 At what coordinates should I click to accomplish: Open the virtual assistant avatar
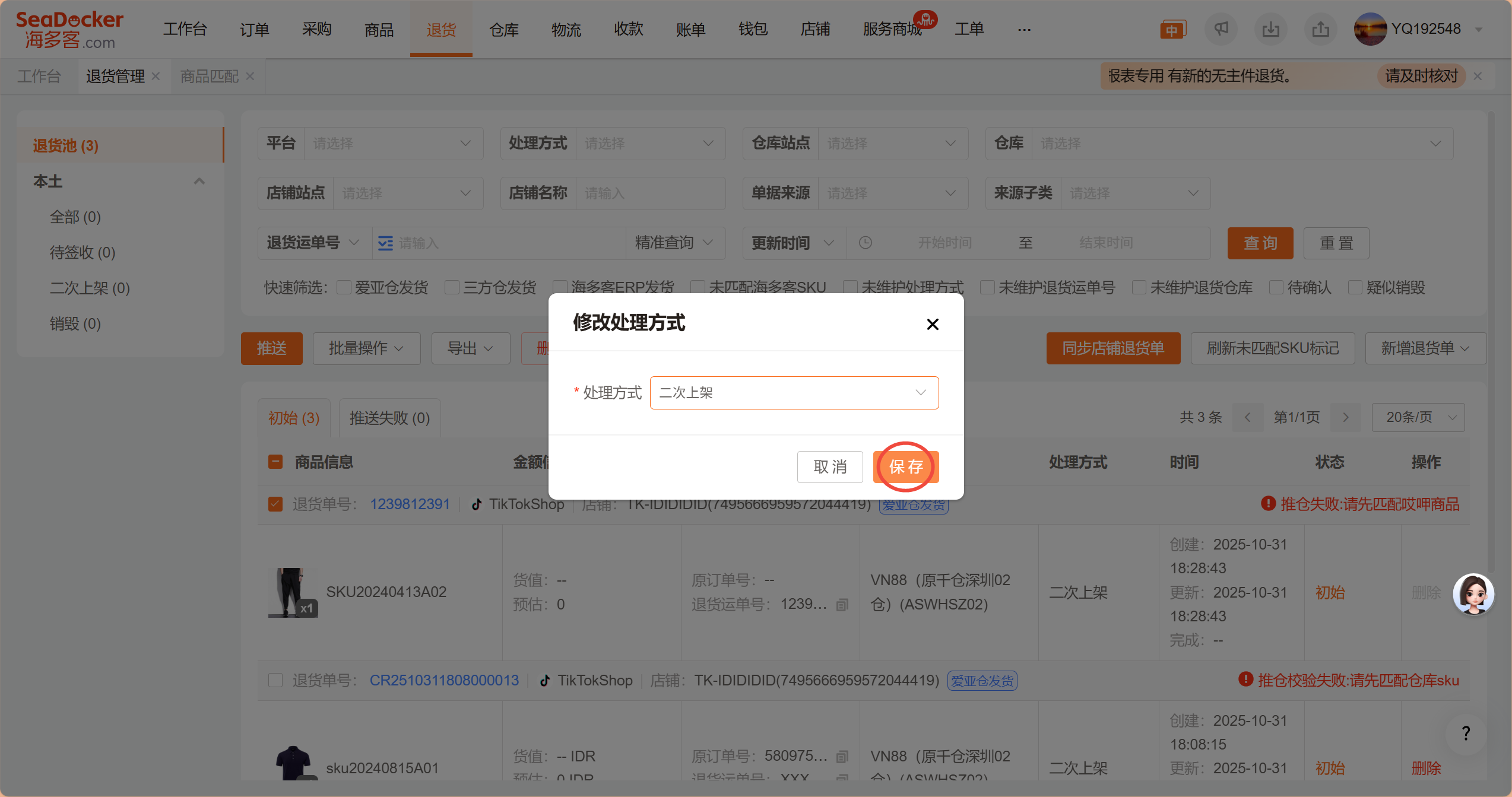[x=1473, y=594]
